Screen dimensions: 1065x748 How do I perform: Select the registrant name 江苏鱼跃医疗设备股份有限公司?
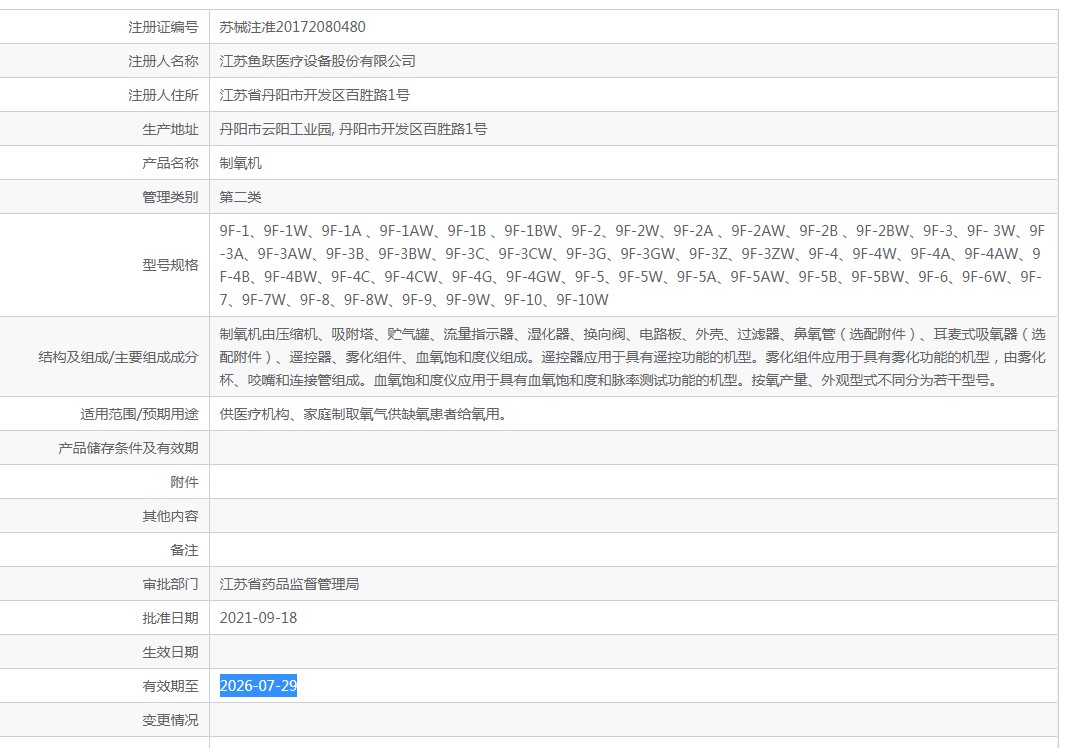[x=317, y=61]
